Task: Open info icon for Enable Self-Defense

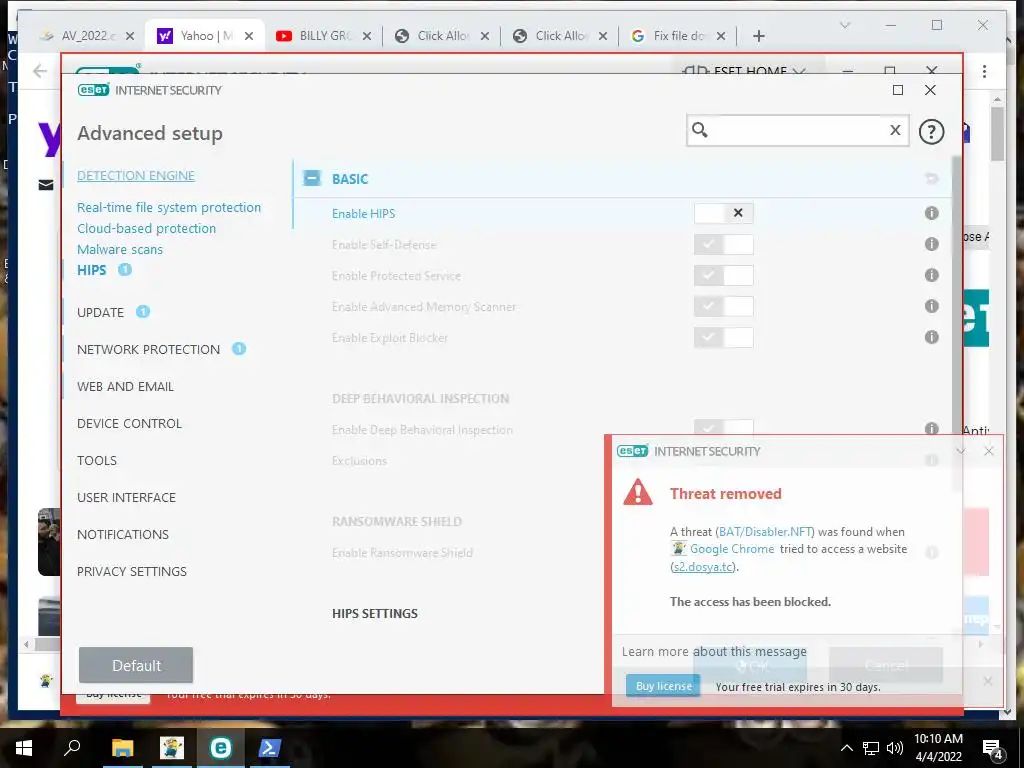Action: click(x=931, y=244)
